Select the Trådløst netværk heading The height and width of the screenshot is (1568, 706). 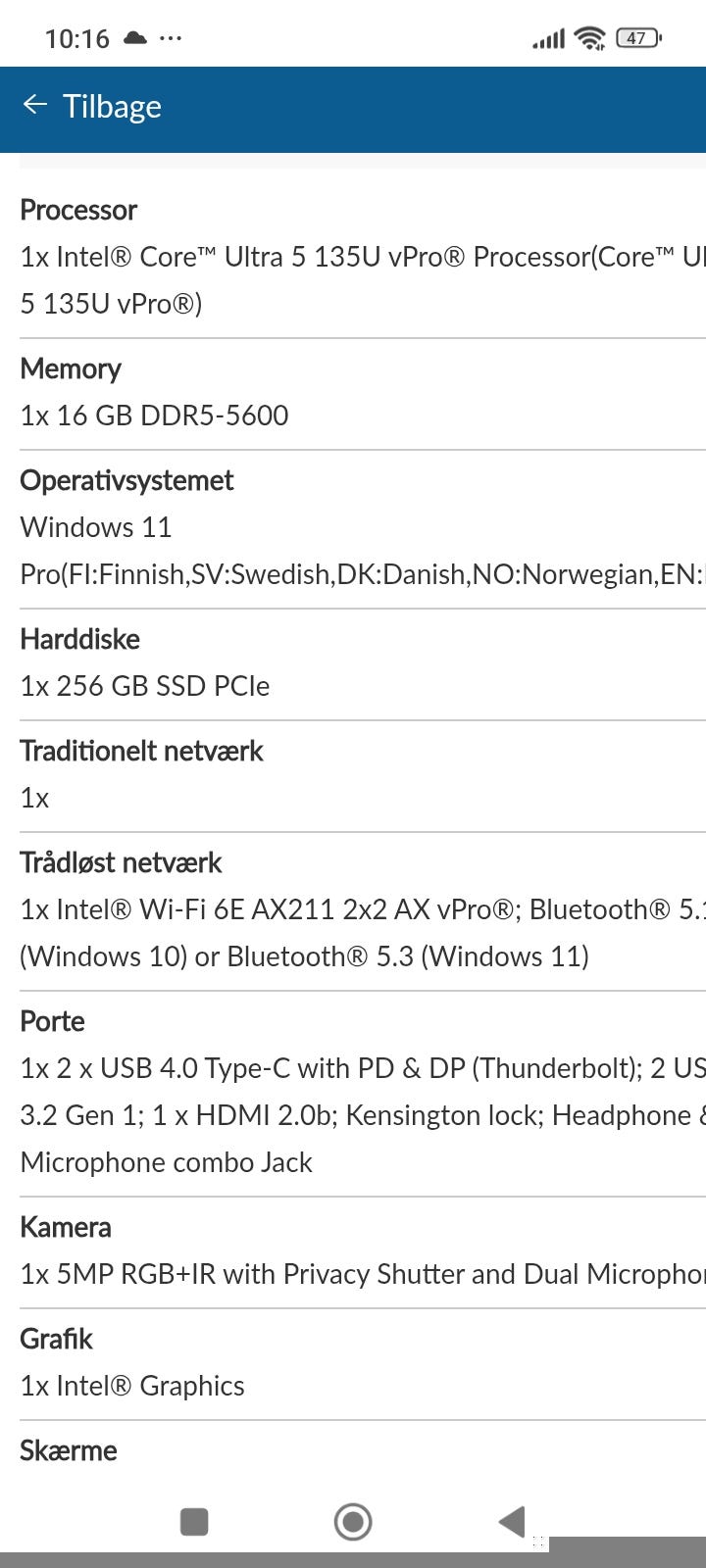coord(121,862)
